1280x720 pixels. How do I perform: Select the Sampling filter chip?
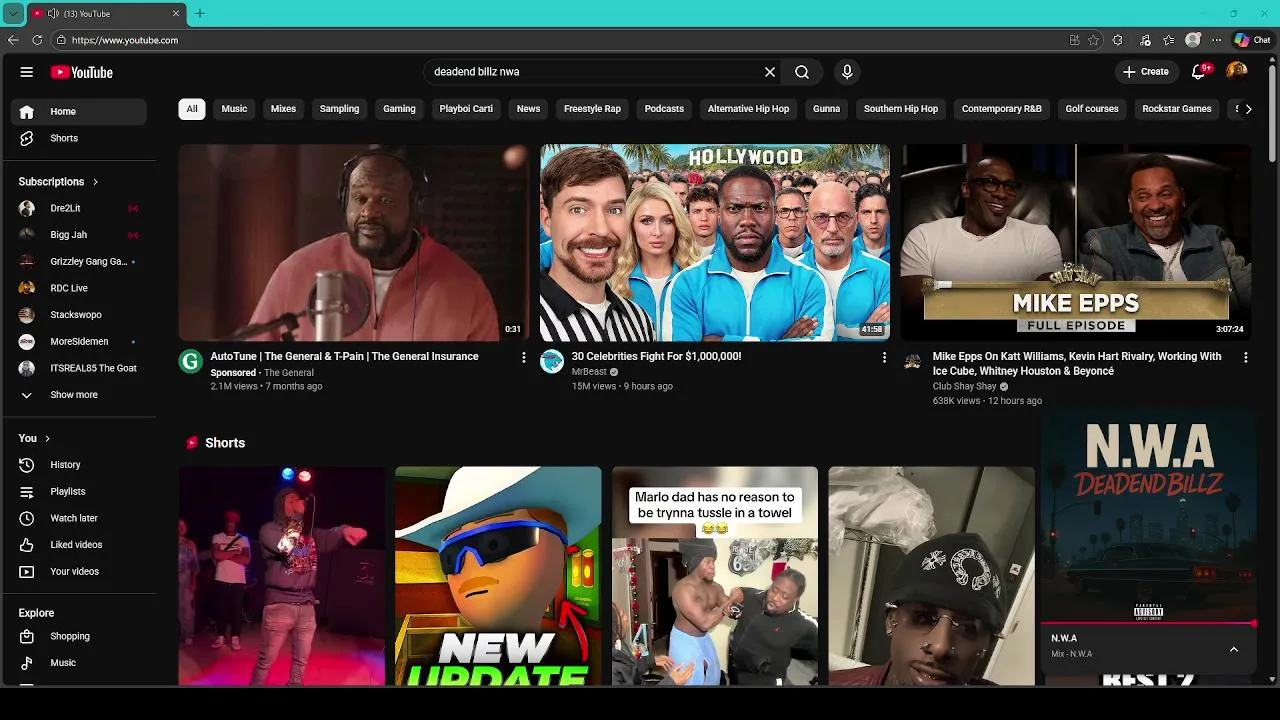(339, 109)
